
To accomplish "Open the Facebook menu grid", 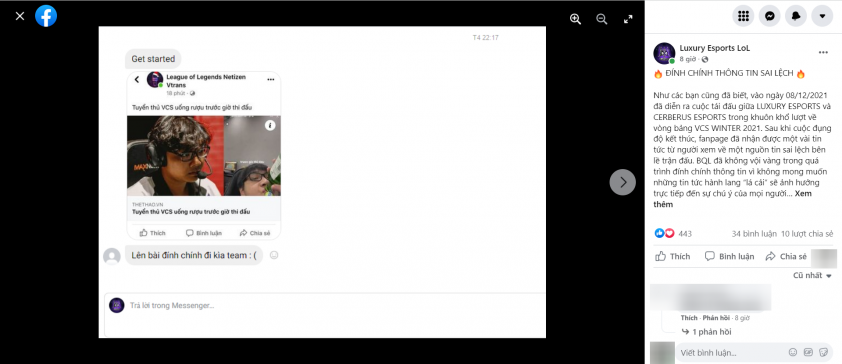I will 743,16.
